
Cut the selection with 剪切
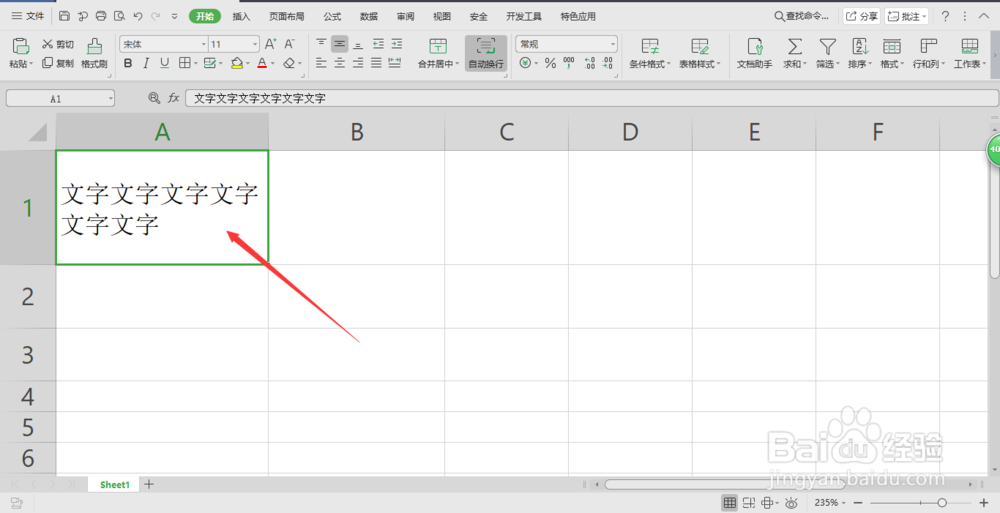tap(57, 44)
